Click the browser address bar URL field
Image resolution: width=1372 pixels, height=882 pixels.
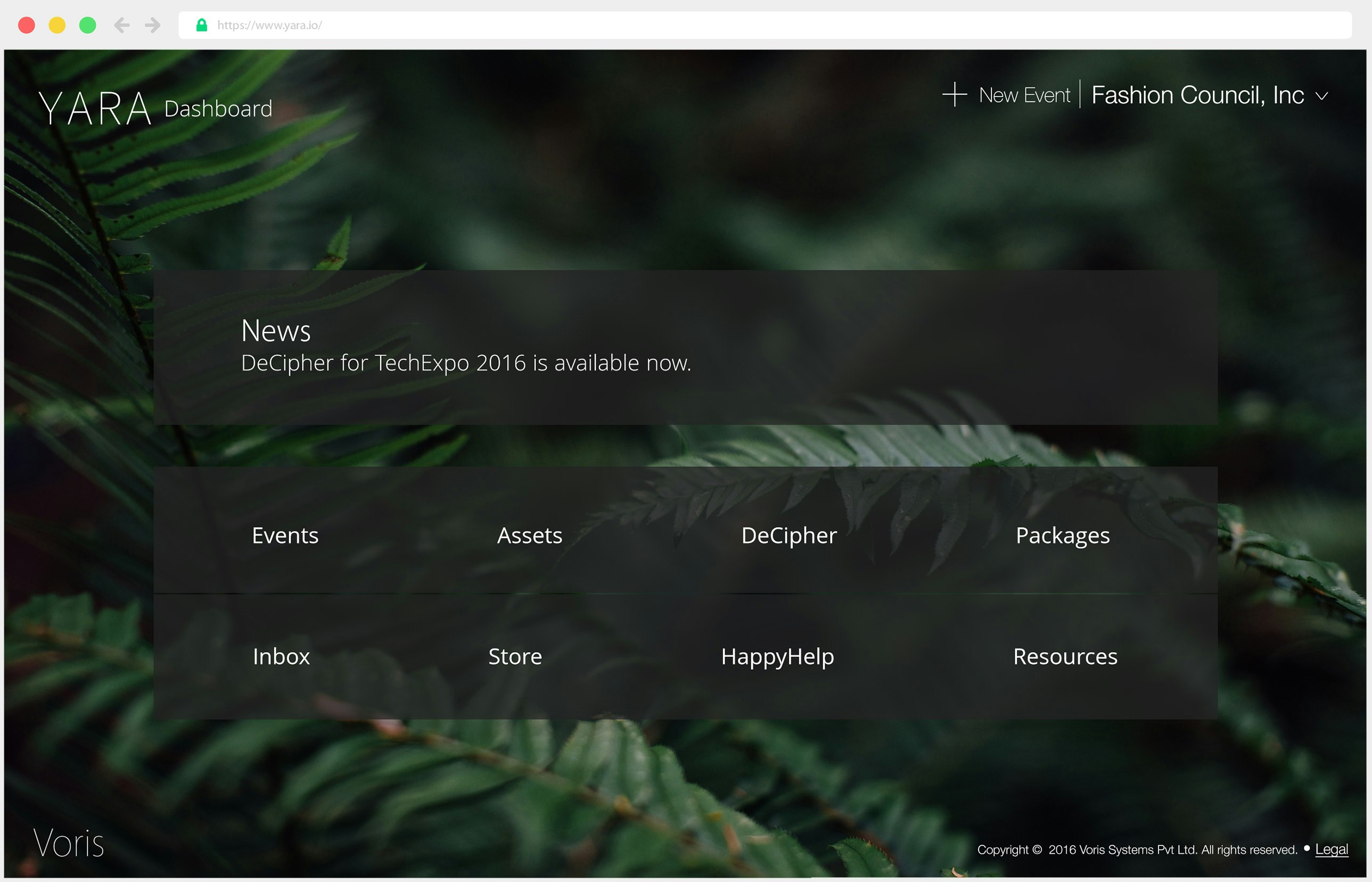pyautogui.click(x=745, y=25)
